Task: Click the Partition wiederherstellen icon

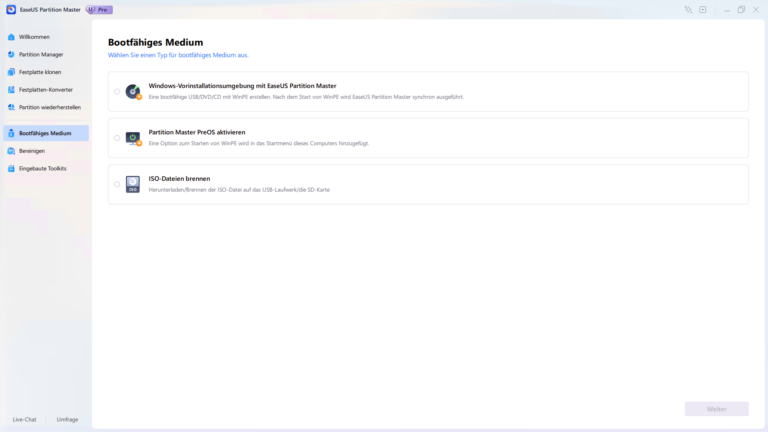Action: [x=11, y=107]
